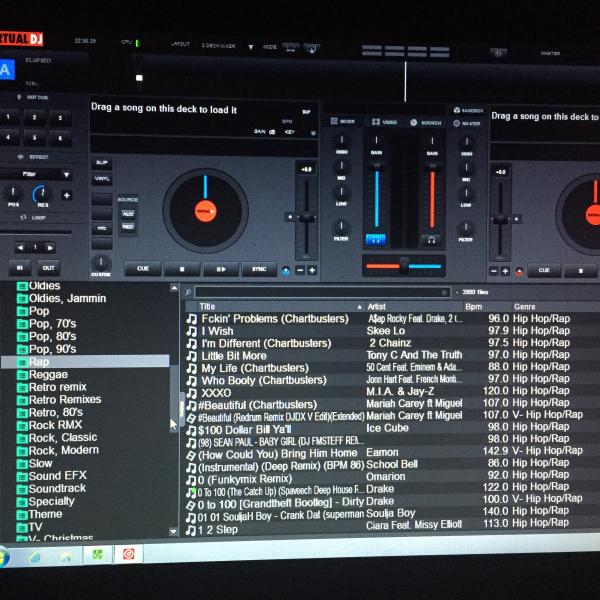Screen dimensions: 600x600
Task: Click the left deck CUE button
Action: point(143,269)
